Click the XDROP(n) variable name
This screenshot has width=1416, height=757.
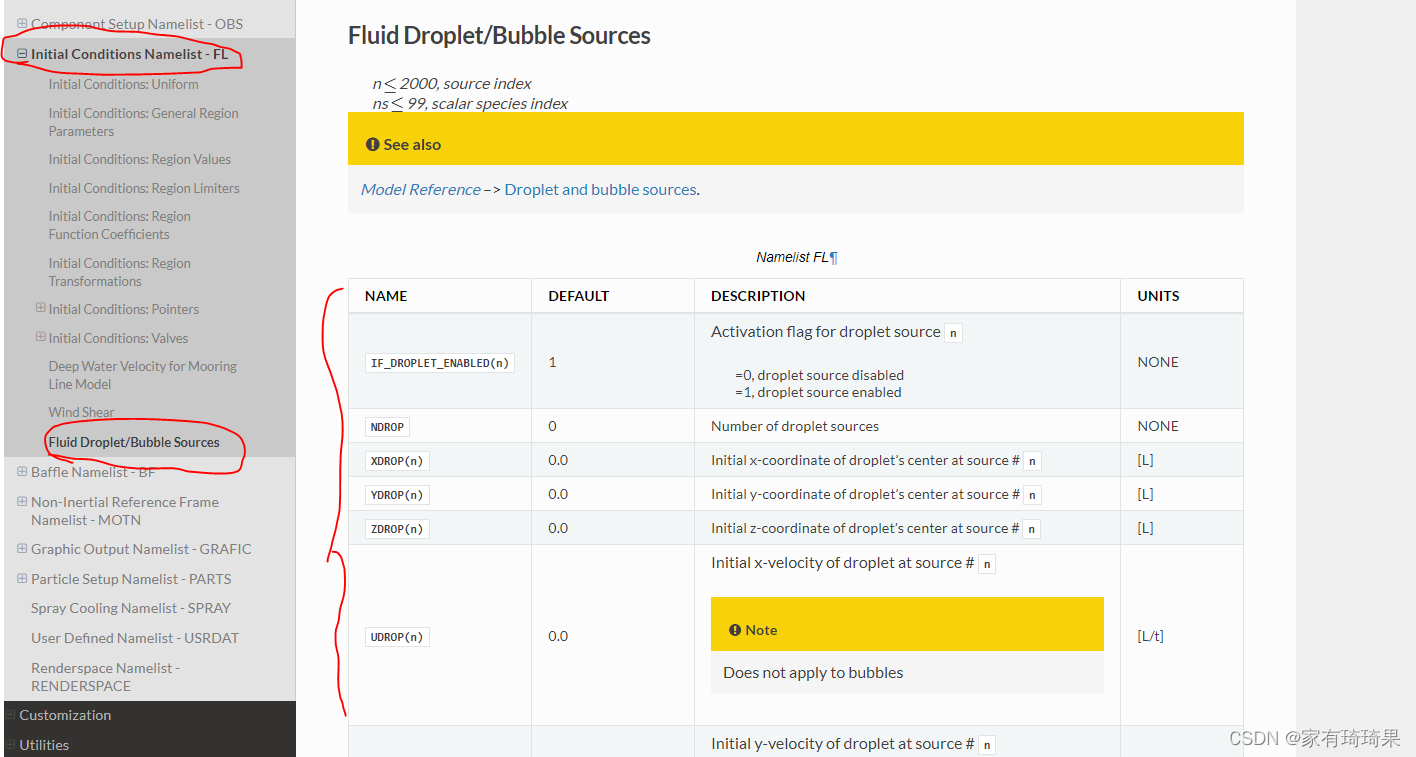397,461
